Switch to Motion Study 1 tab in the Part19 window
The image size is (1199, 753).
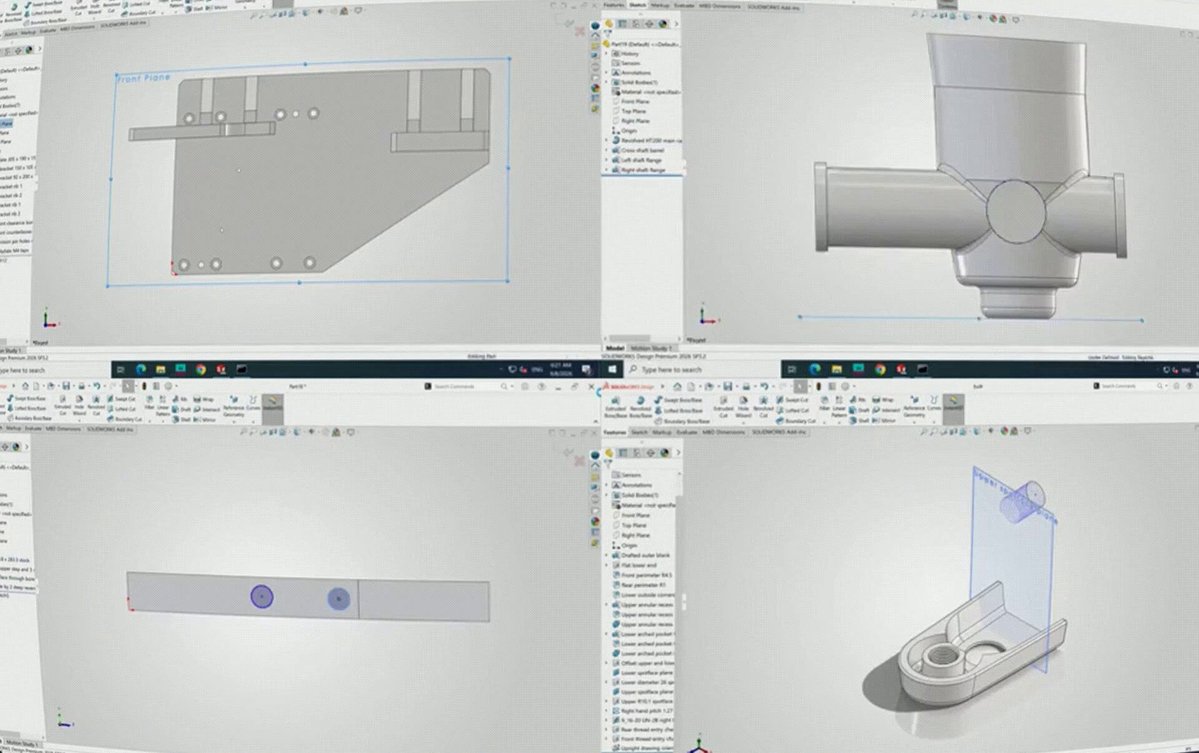[651, 348]
